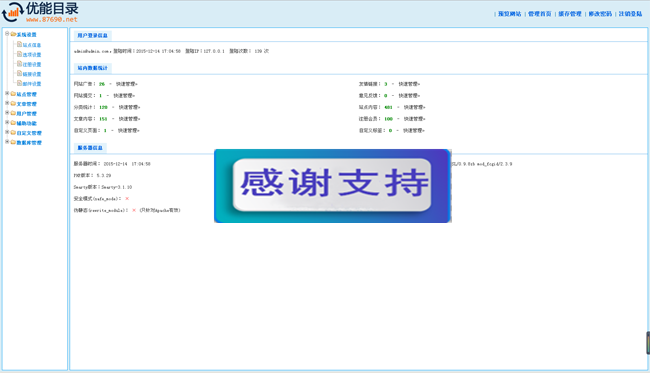
Task: Expand the 文章管理 tree node
Action: (7, 103)
